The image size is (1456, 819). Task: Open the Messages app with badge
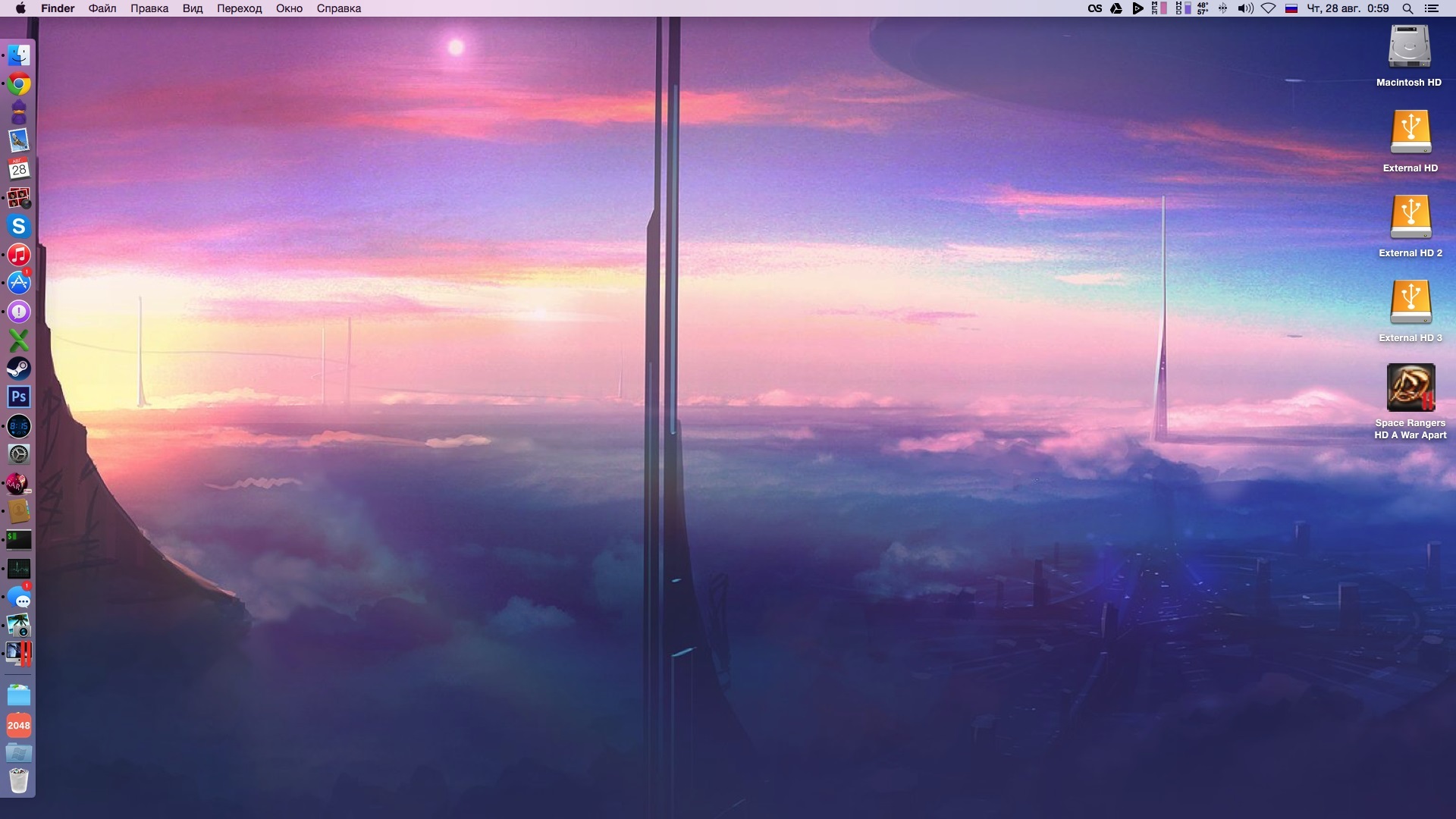(19, 598)
